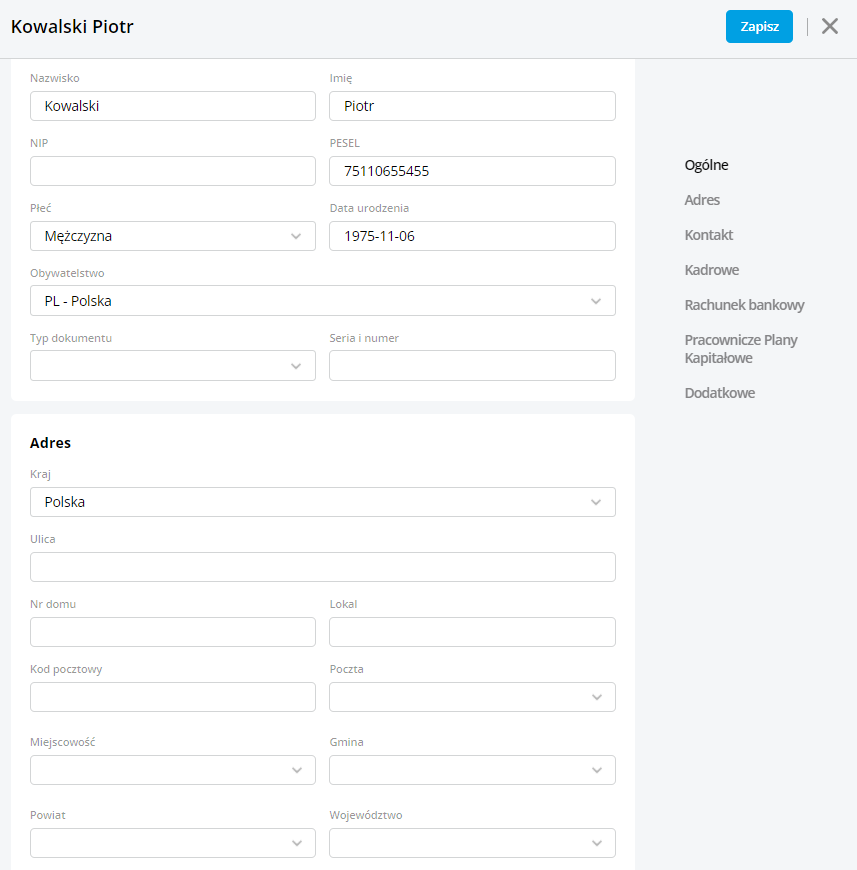Click the Seria i numer field
This screenshot has width=857, height=870.
(x=472, y=366)
